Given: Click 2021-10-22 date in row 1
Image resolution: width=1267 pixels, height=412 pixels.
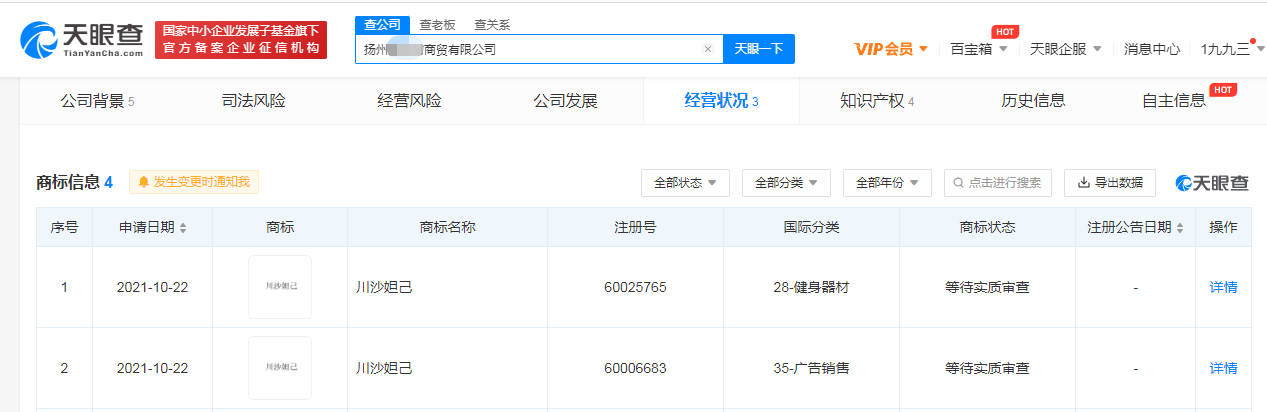Looking at the screenshot, I should [x=152, y=287].
